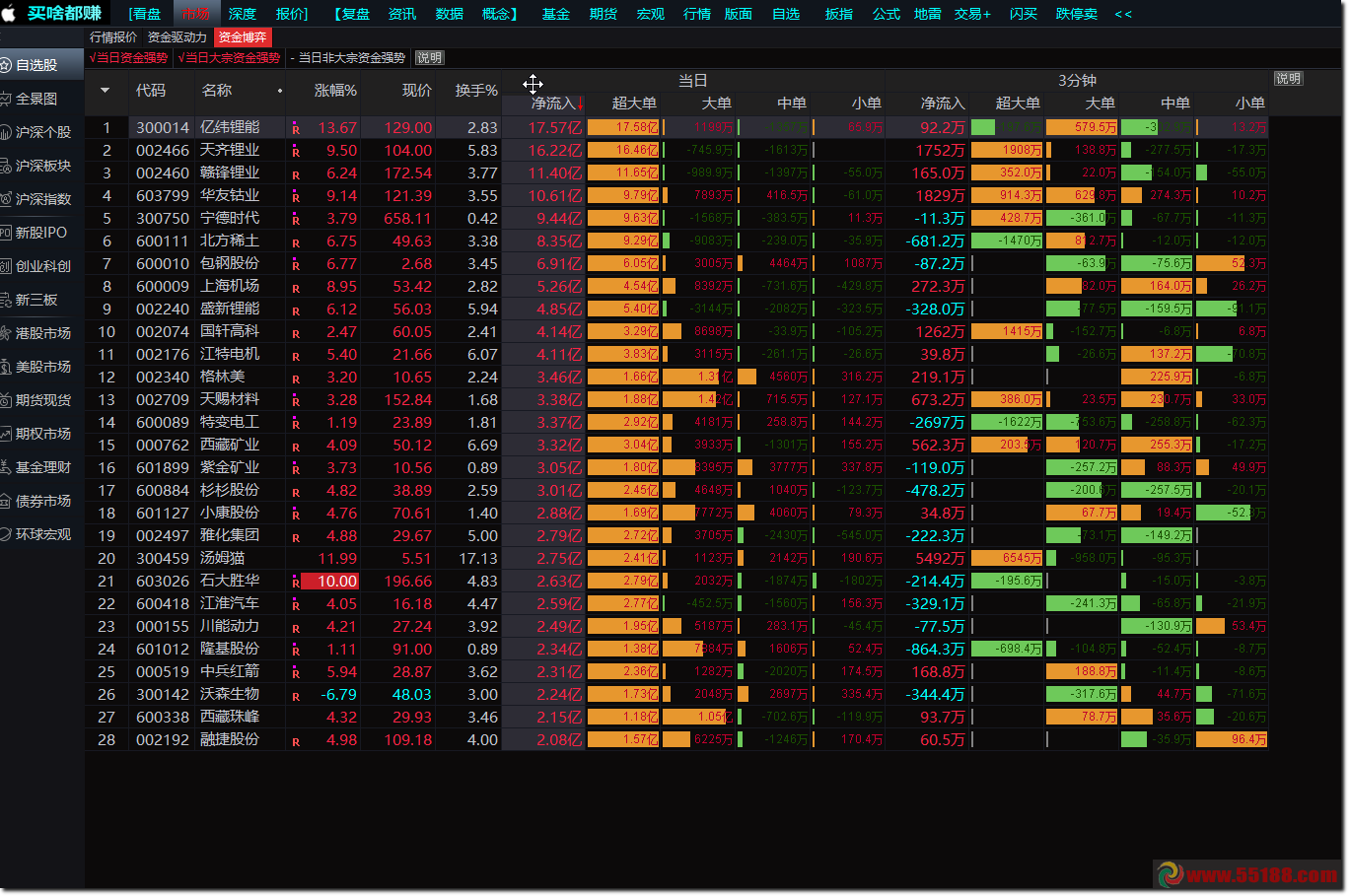The width and height of the screenshot is (1350, 896).
Task: Open 看盘 top menu
Action: [147, 14]
